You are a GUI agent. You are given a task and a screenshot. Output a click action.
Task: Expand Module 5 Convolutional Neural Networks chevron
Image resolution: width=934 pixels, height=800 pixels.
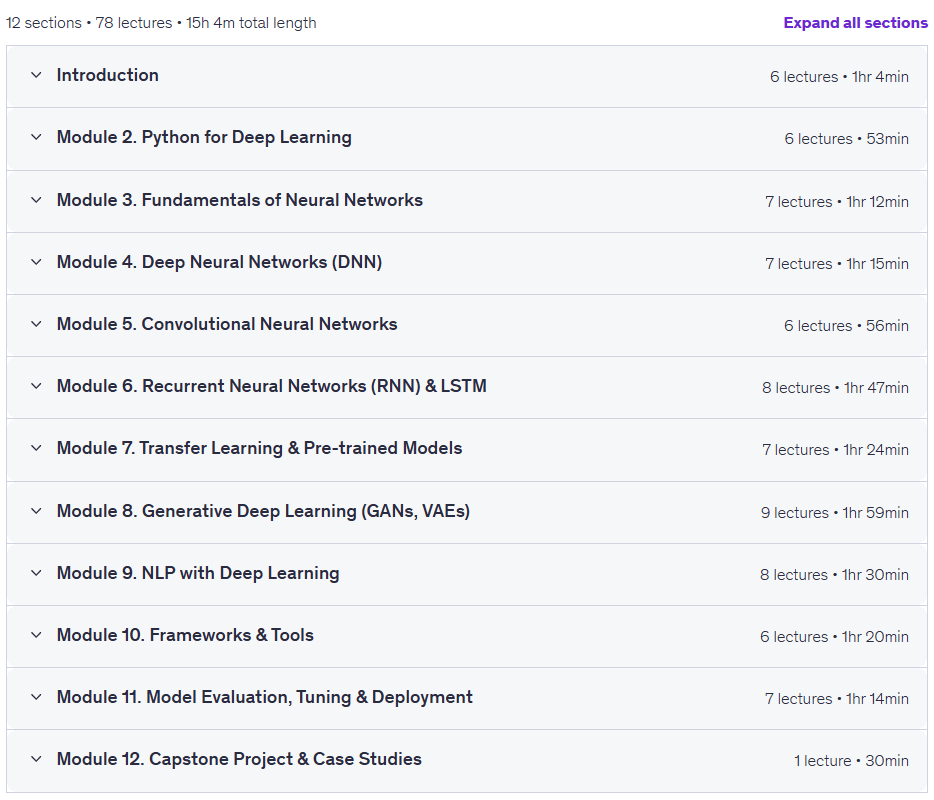tap(36, 324)
